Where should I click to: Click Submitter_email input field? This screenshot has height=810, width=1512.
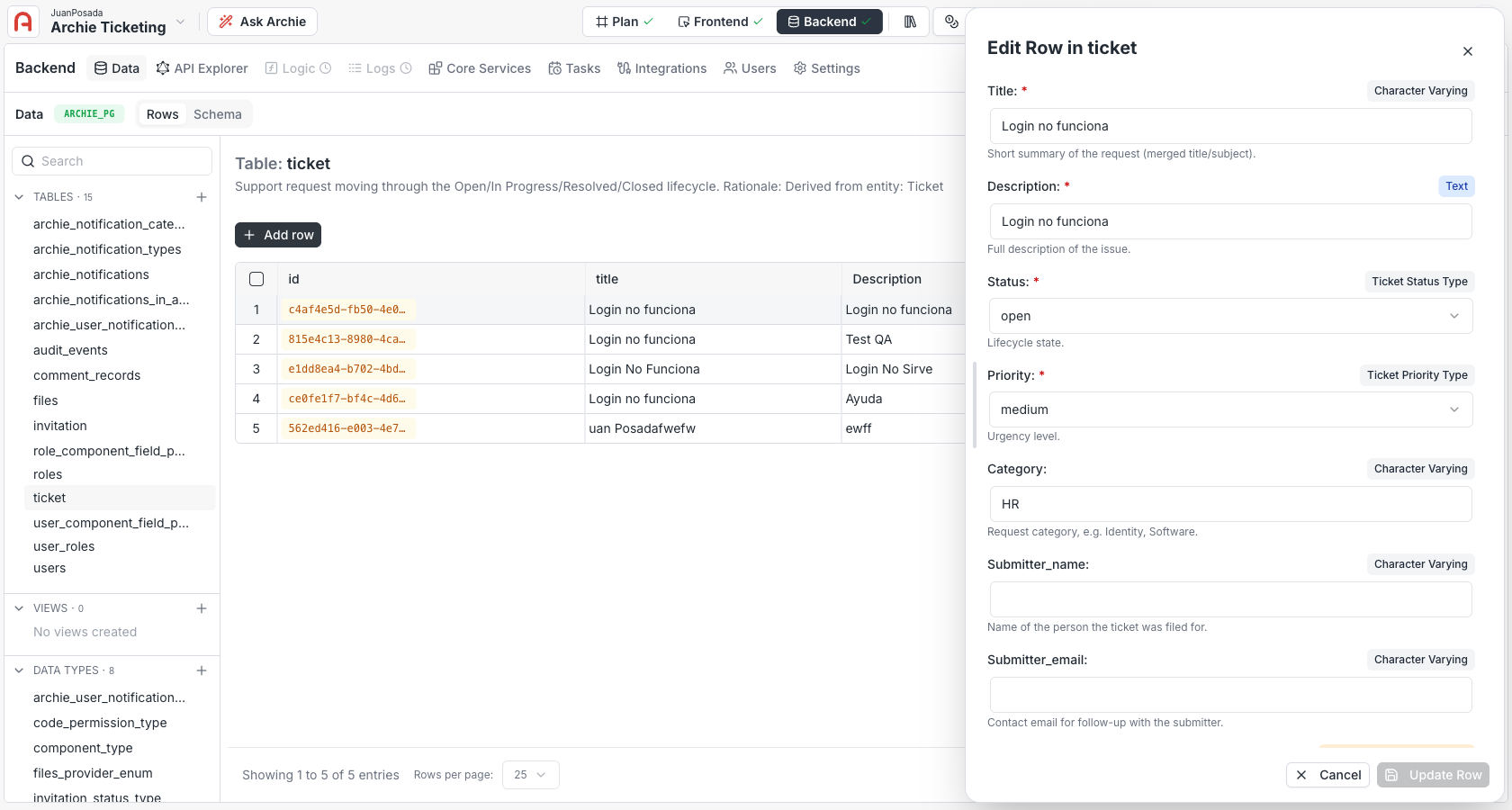click(1230, 695)
